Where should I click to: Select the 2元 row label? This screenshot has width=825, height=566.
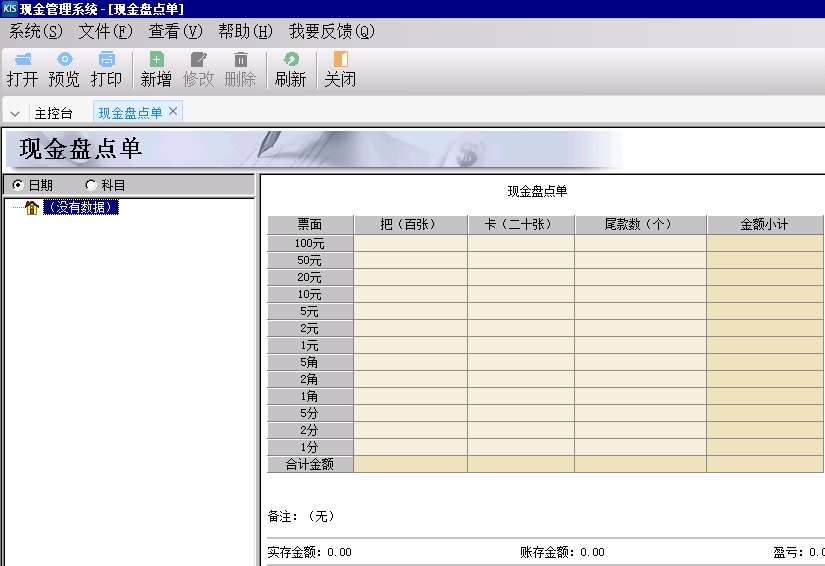pyautogui.click(x=310, y=328)
